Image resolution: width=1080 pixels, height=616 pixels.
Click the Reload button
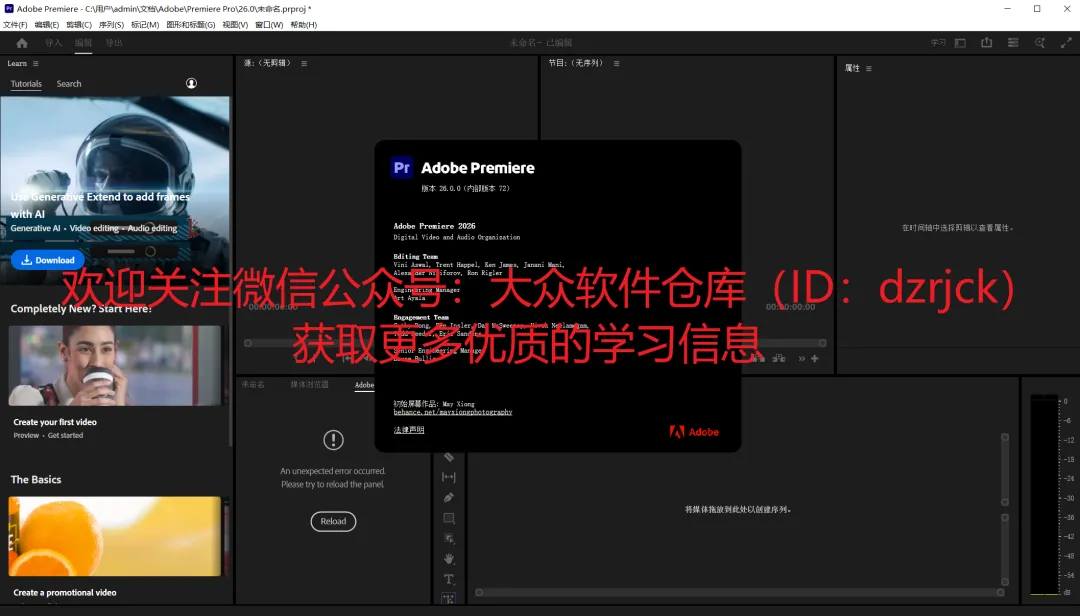coord(333,522)
